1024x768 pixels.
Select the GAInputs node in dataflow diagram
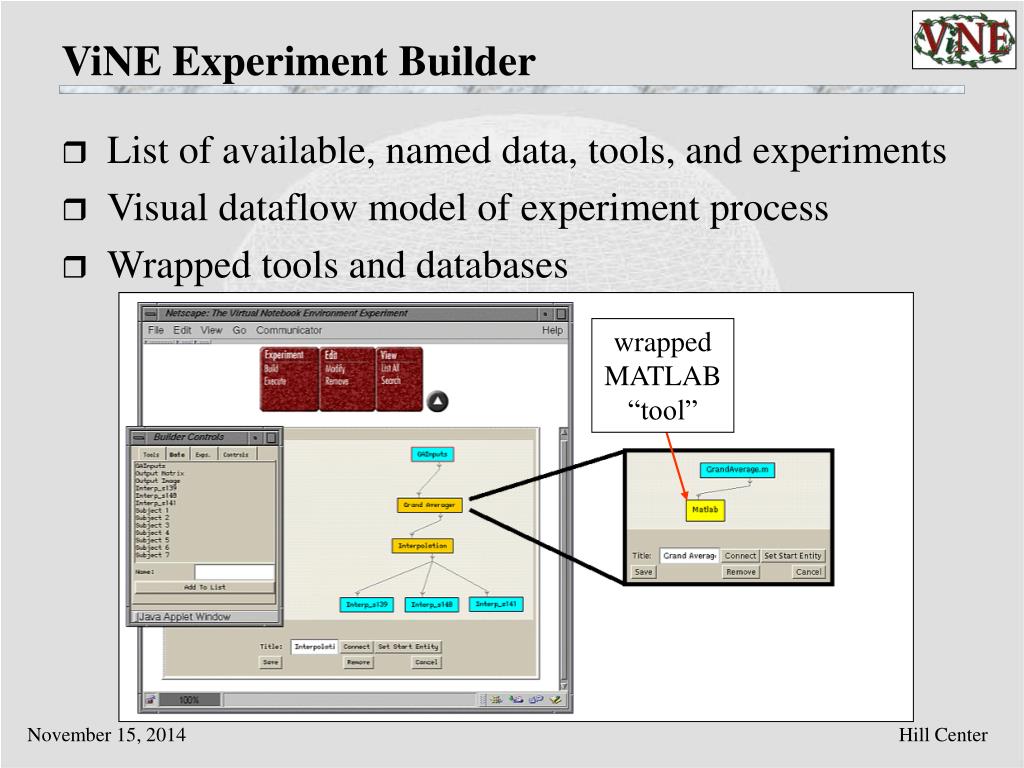pyautogui.click(x=432, y=454)
